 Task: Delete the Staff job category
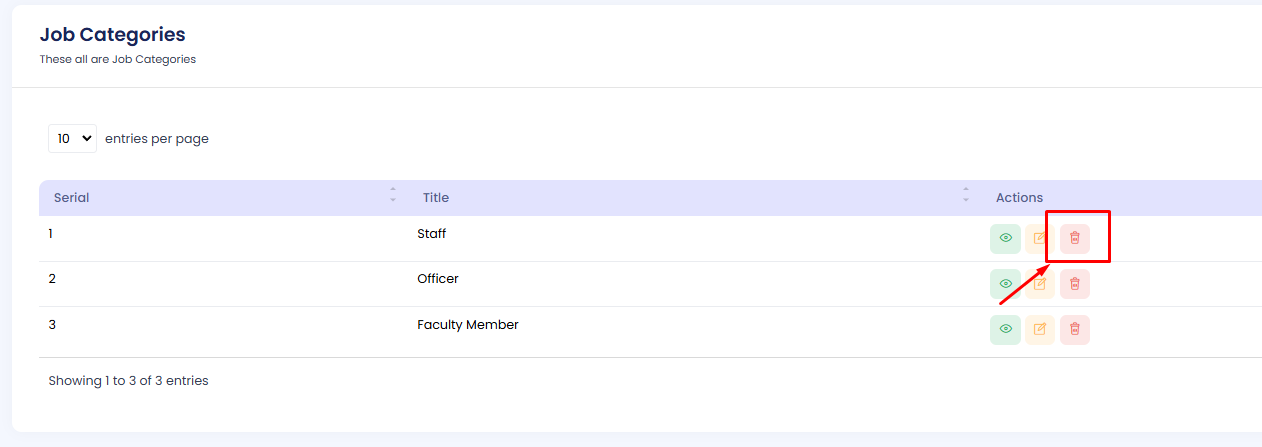(x=1075, y=239)
